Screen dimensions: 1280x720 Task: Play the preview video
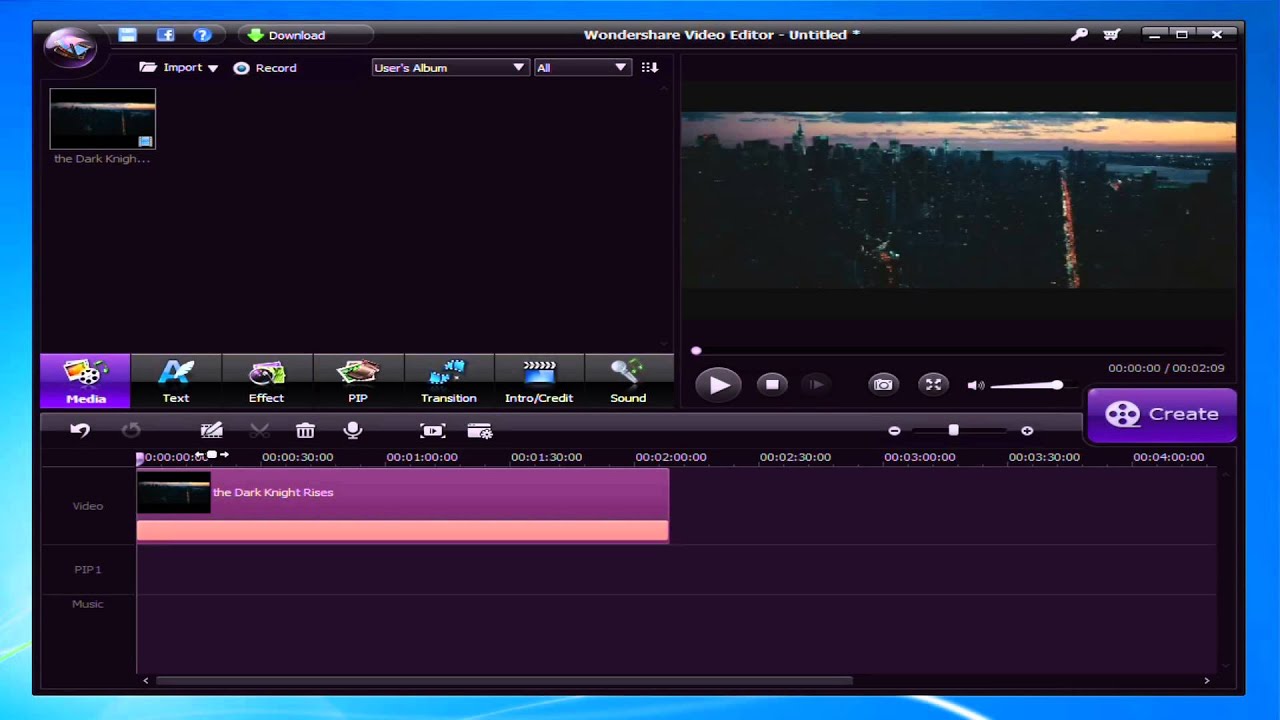[x=718, y=384]
